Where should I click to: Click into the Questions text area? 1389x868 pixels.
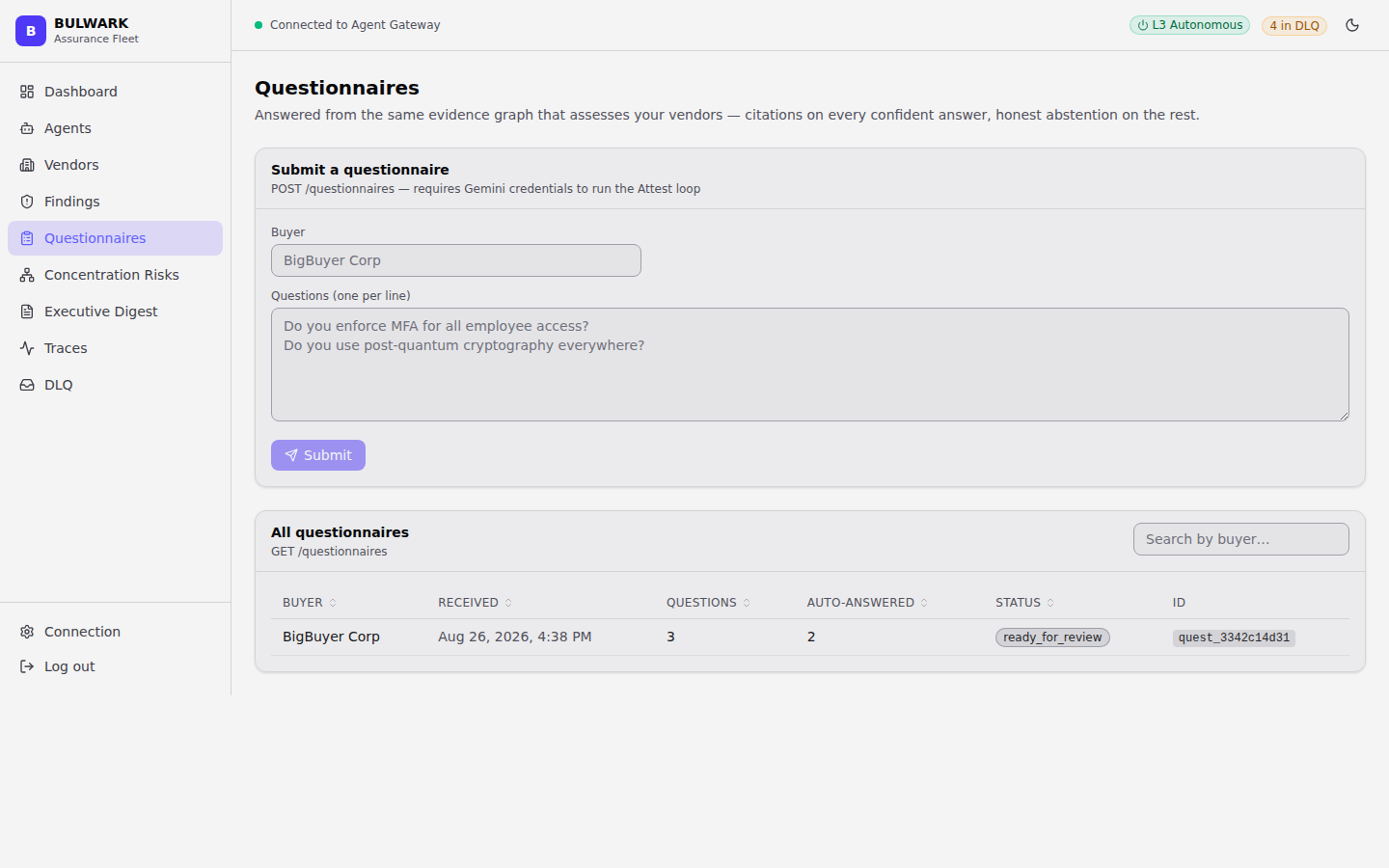coord(810,365)
